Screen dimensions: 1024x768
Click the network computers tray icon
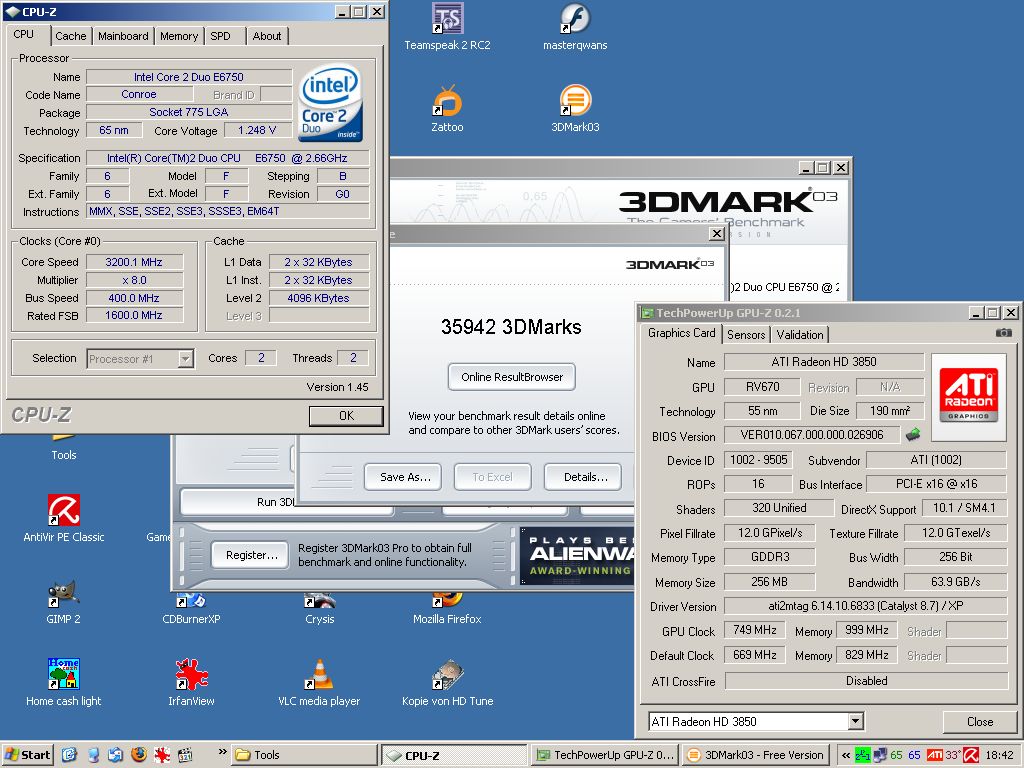[880, 755]
